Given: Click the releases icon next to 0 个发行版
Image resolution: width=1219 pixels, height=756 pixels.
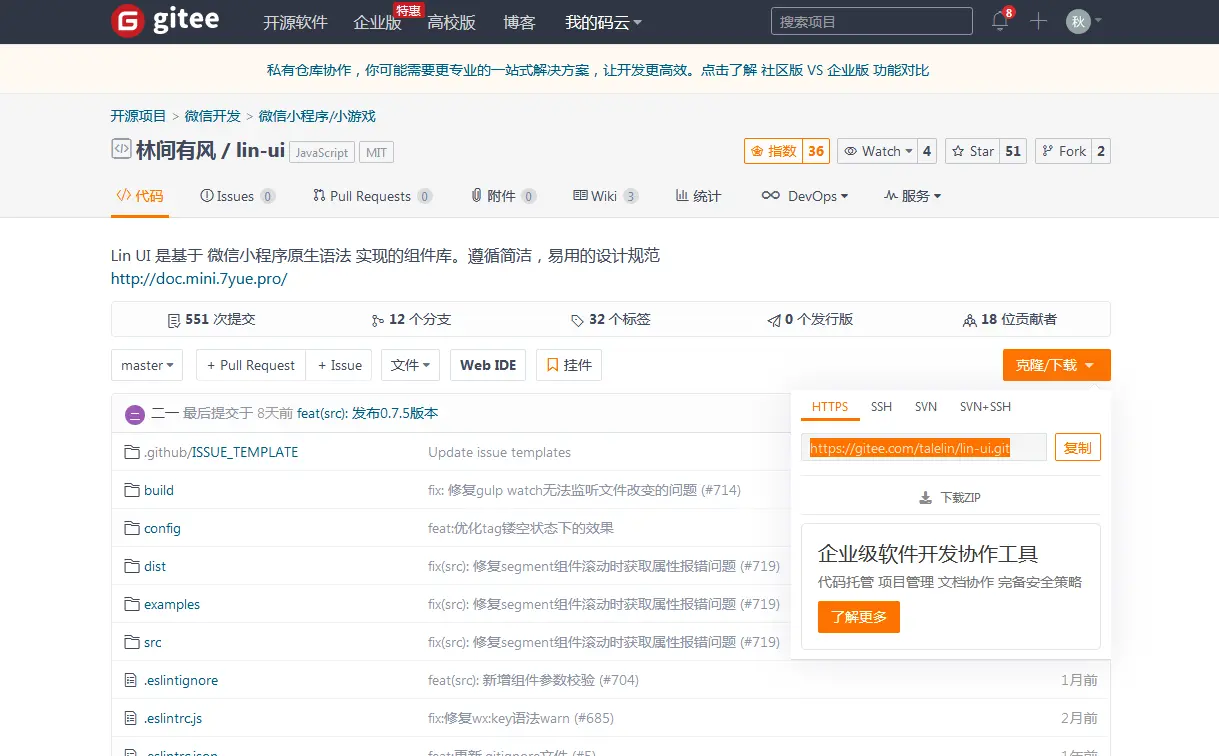Looking at the screenshot, I should [773, 320].
